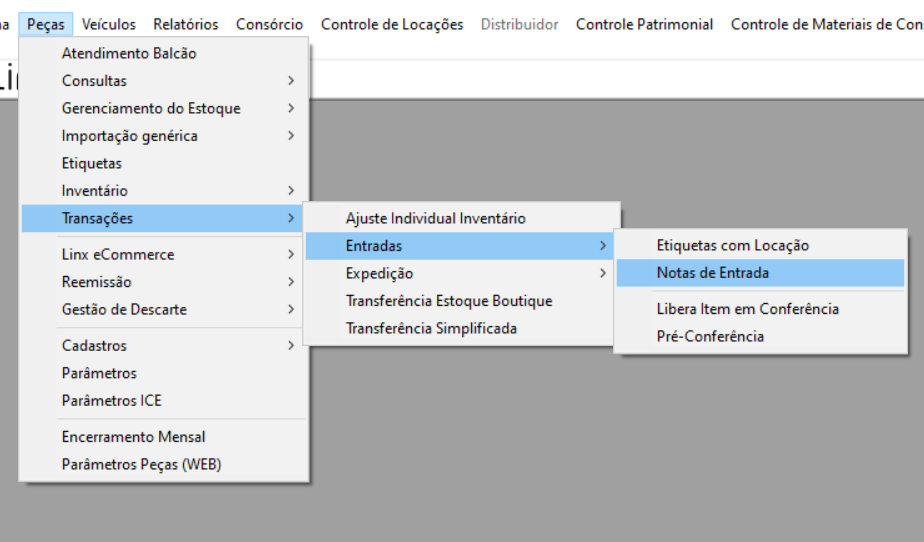Choose Ajuste Individual Inventário
The image size is (924, 542).
[435, 218]
